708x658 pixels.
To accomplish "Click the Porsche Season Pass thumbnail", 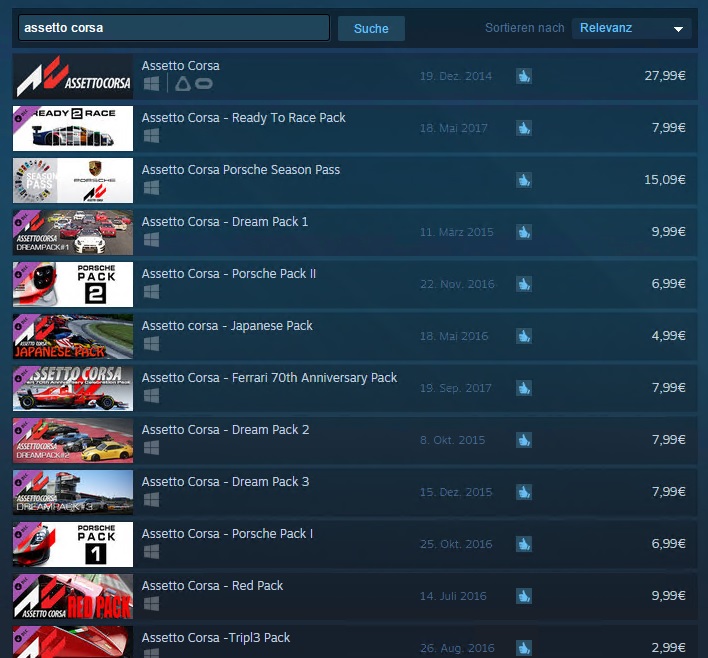I will [73, 180].
